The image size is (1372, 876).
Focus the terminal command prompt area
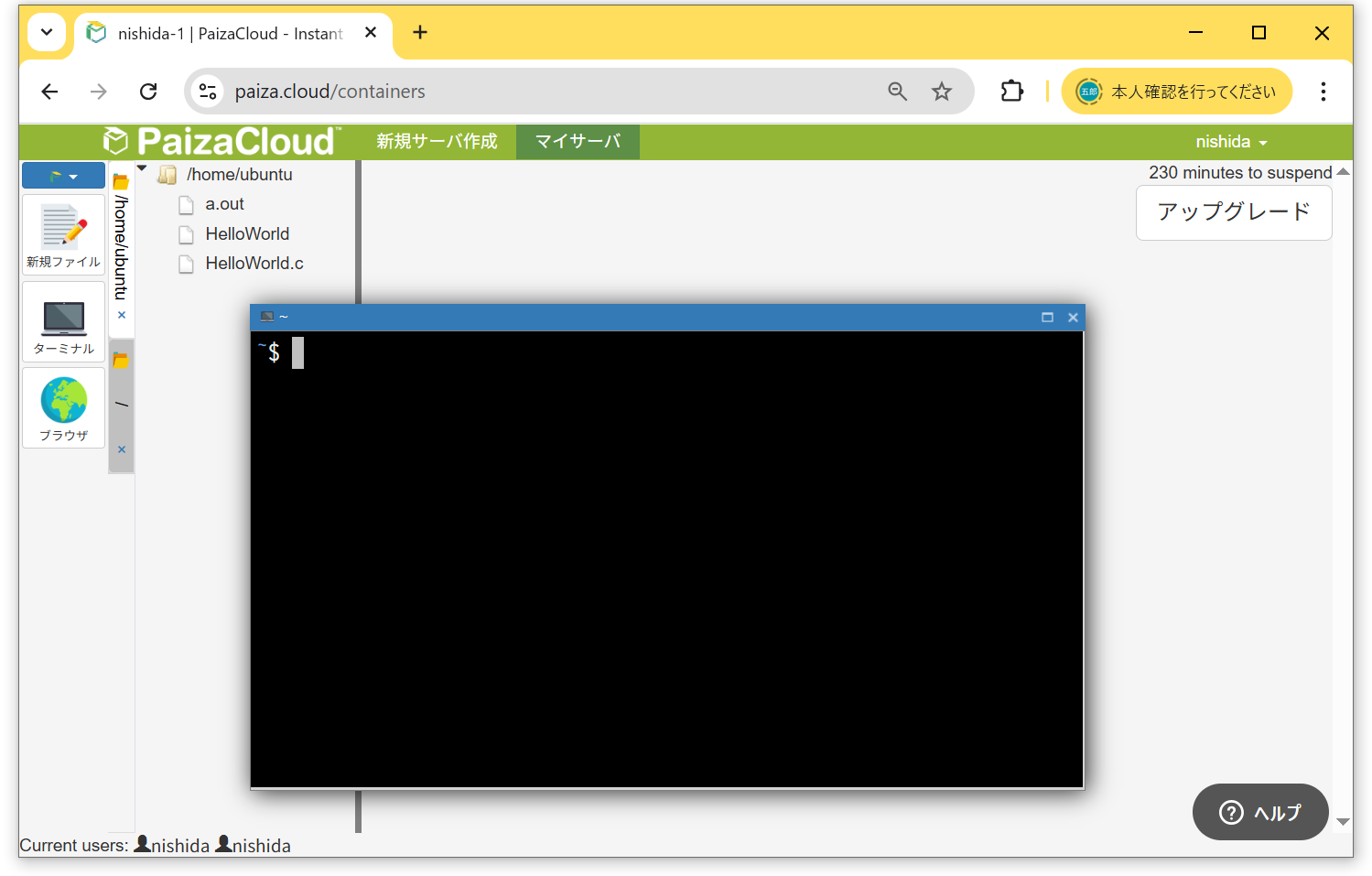[x=667, y=559]
